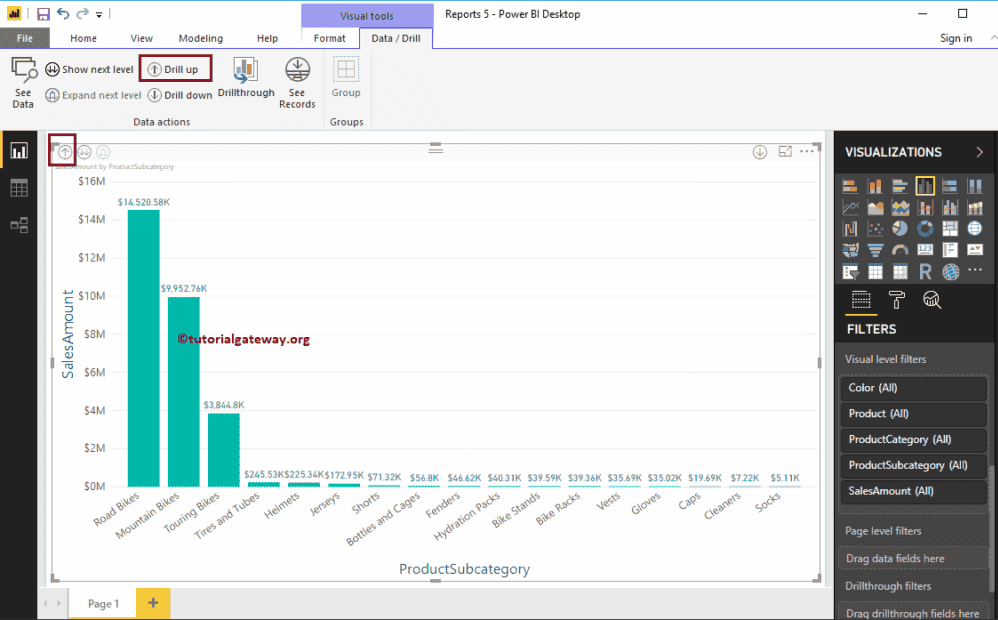This screenshot has height=620, width=998.
Task: Open the Format tab under Visual tools
Action: pyautogui.click(x=329, y=38)
